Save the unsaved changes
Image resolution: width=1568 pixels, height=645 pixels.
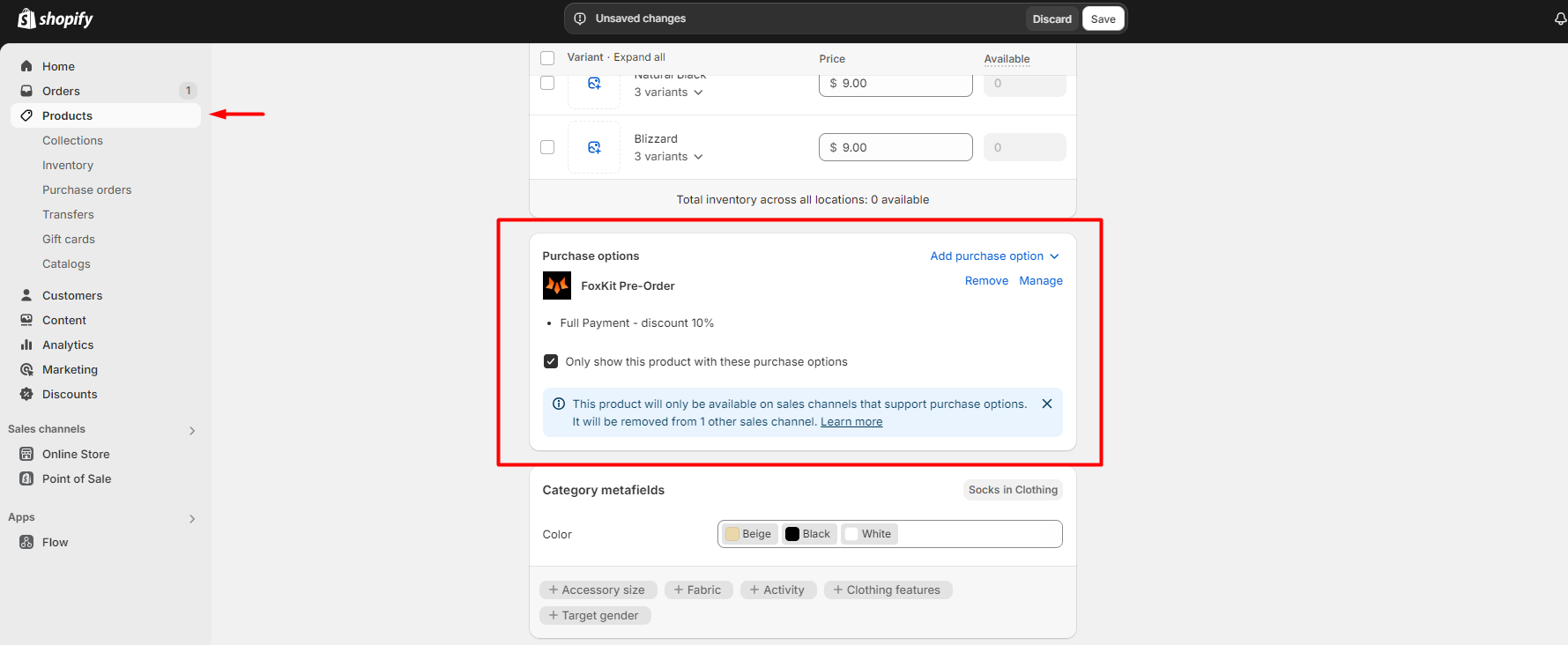pyautogui.click(x=1104, y=19)
